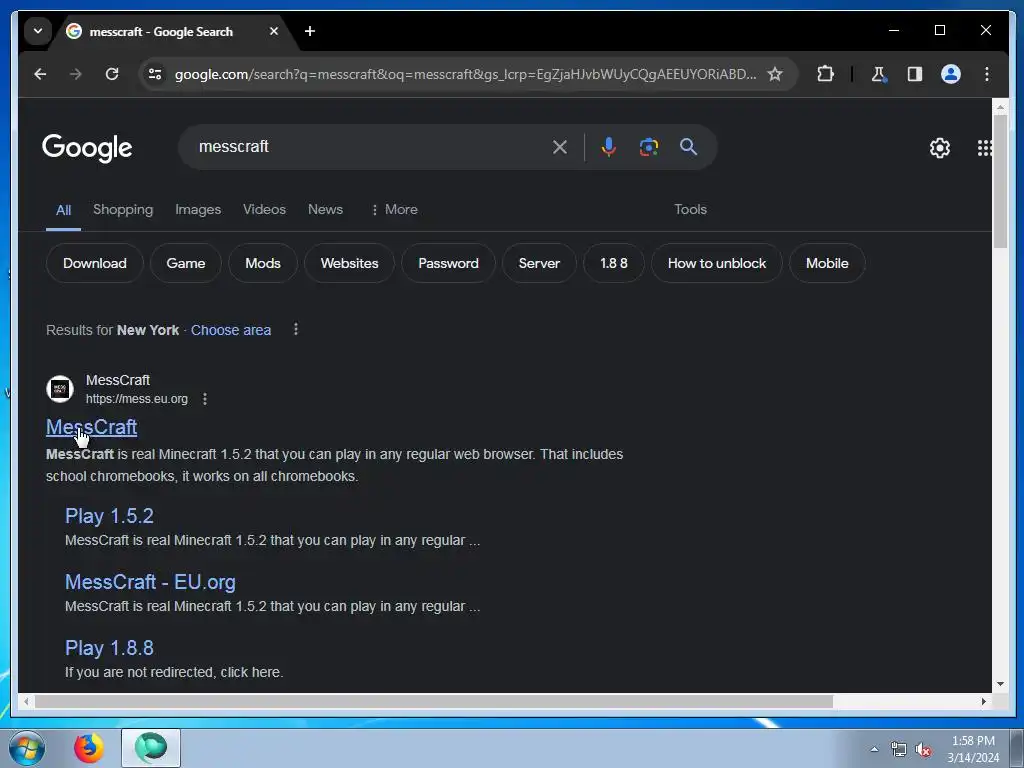Open a new tab with plus button
The image size is (1024, 768).
click(x=310, y=31)
